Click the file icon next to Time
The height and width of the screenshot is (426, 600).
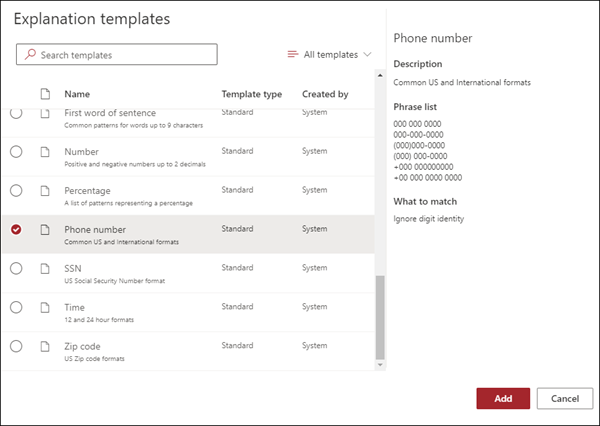click(x=45, y=307)
